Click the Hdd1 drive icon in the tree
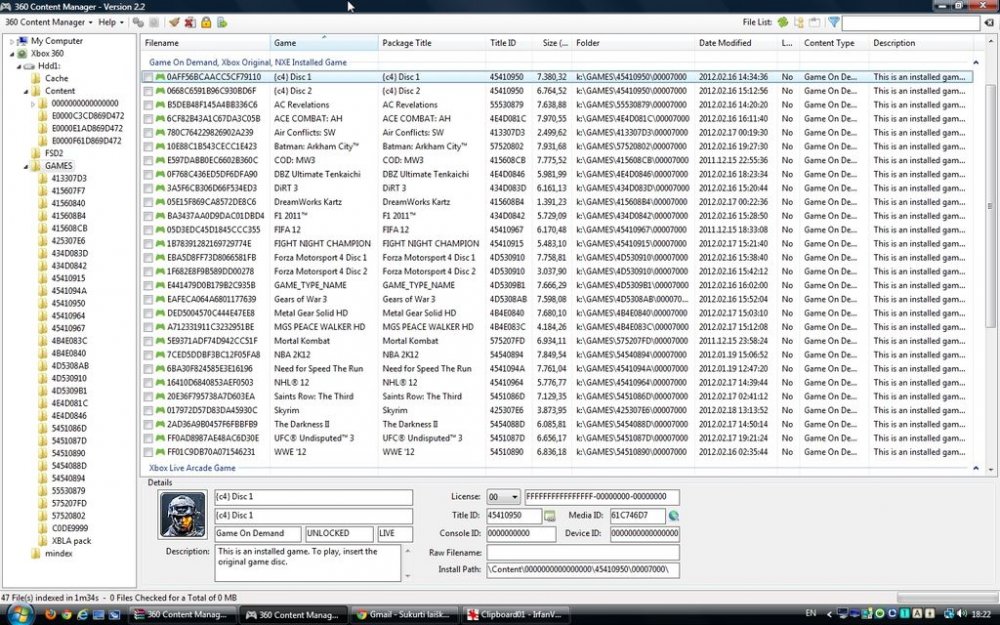Viewport: 1000px width, 625px height. [29, 66]
